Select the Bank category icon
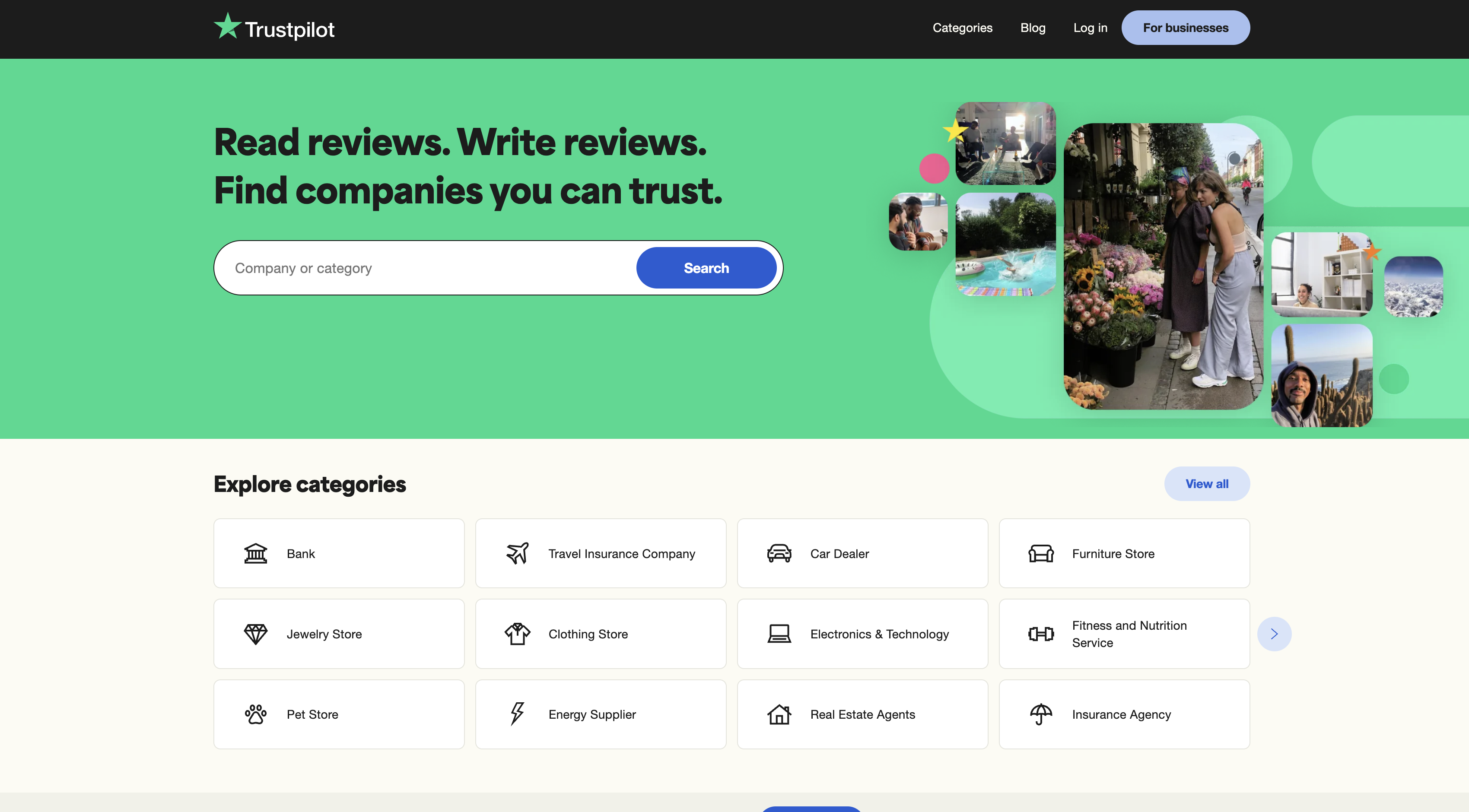This screenshot has height=812, width=1469. click(x=255, y=553)
